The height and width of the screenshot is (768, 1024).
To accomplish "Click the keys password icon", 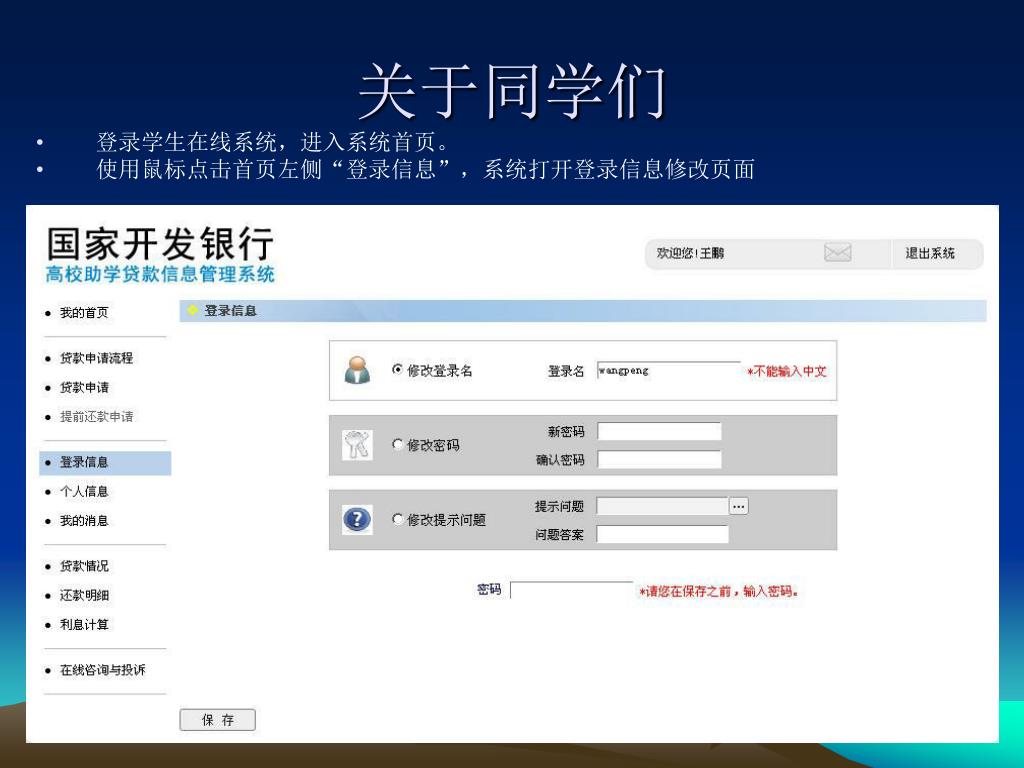I will [357, 445].
